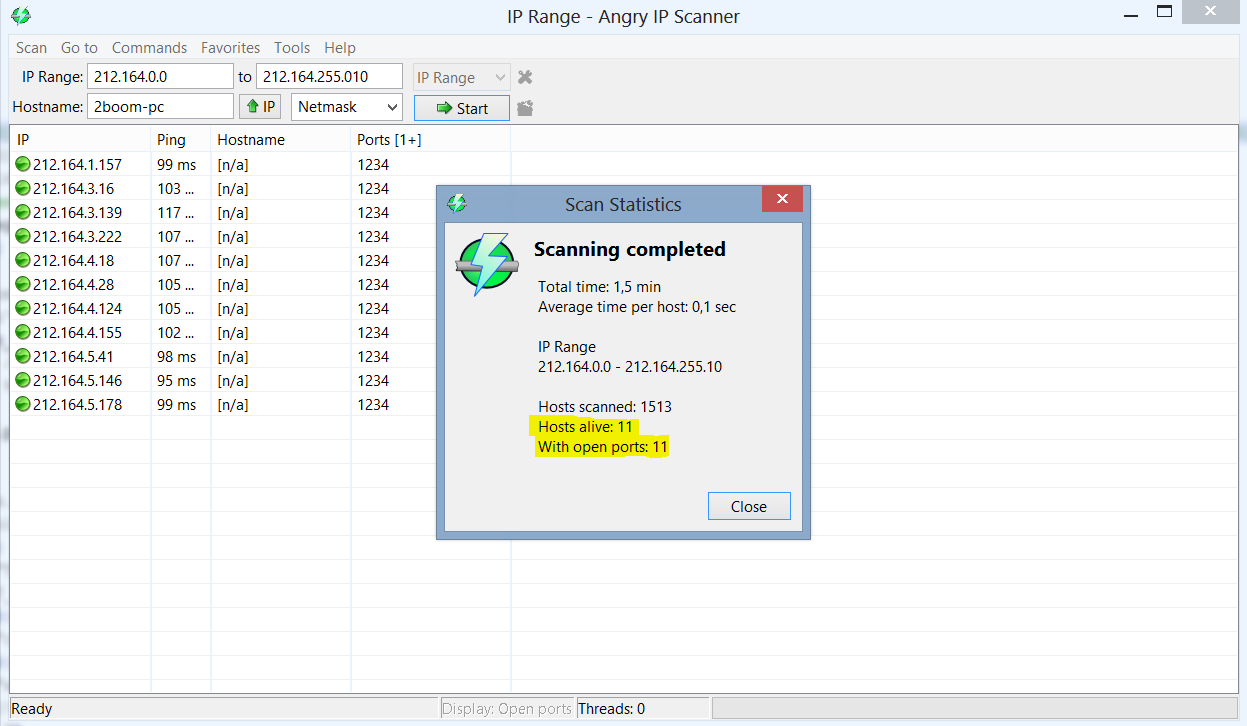Open the fetchers preferences icon next to Start

tap(525, 108)
